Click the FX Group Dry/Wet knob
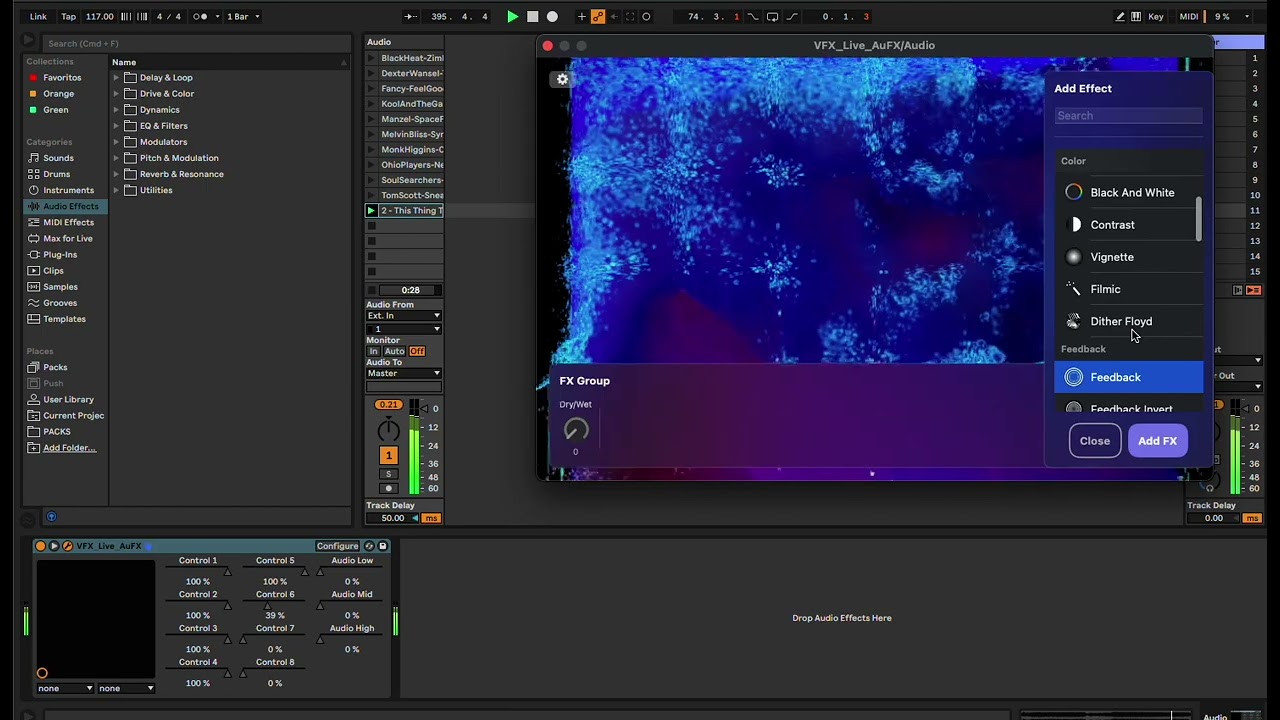Image resolution: width=1280 pixels, height=720 pixels. 576,430
